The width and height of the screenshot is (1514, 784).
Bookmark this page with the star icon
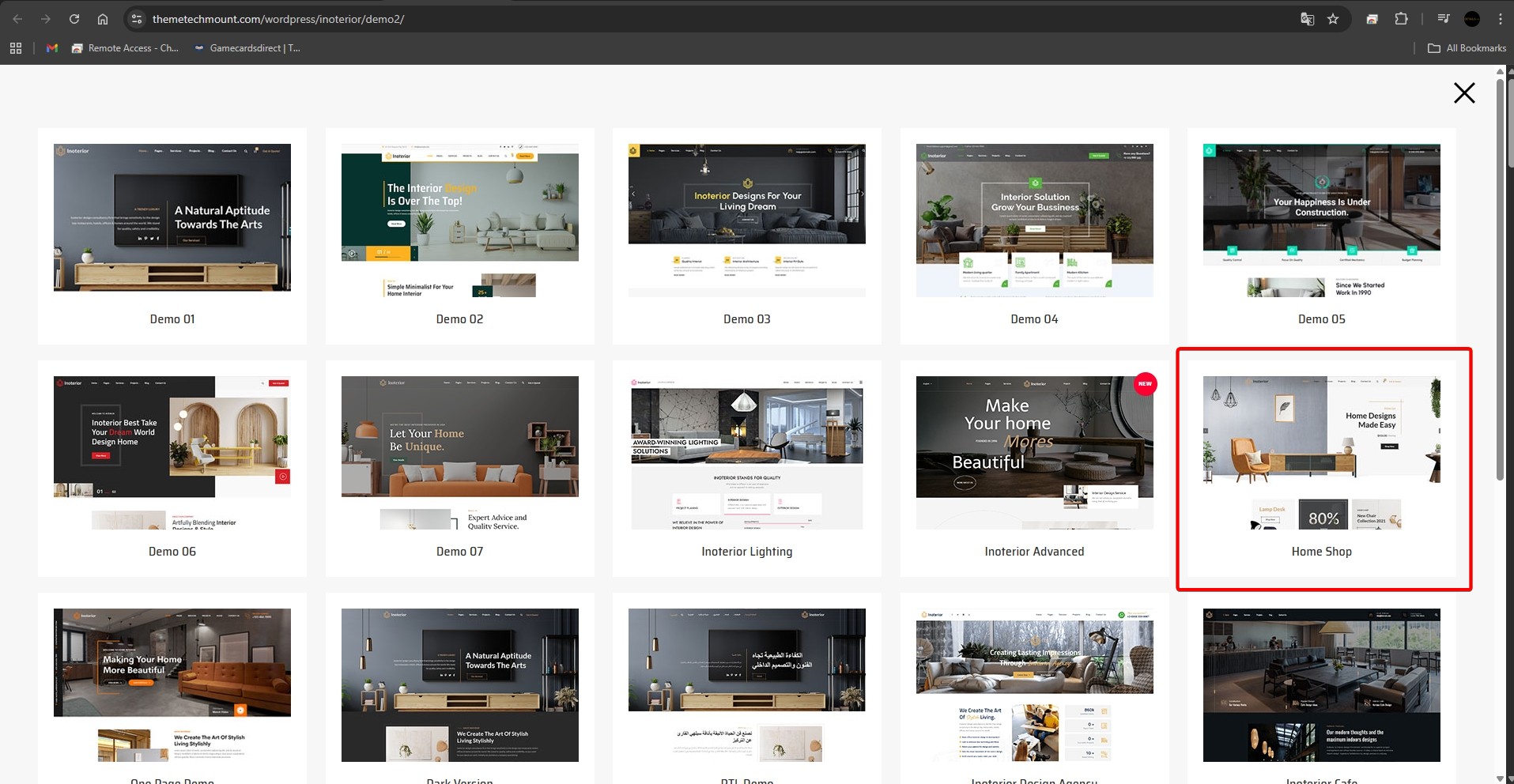(1333, 19)
